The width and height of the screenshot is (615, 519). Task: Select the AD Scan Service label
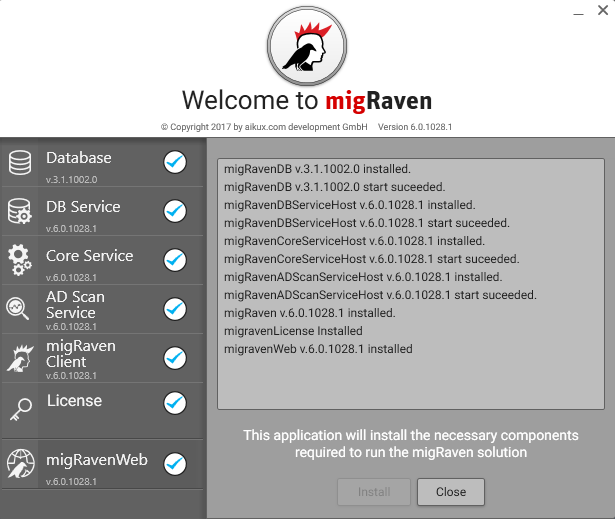(x=75, y=305)
